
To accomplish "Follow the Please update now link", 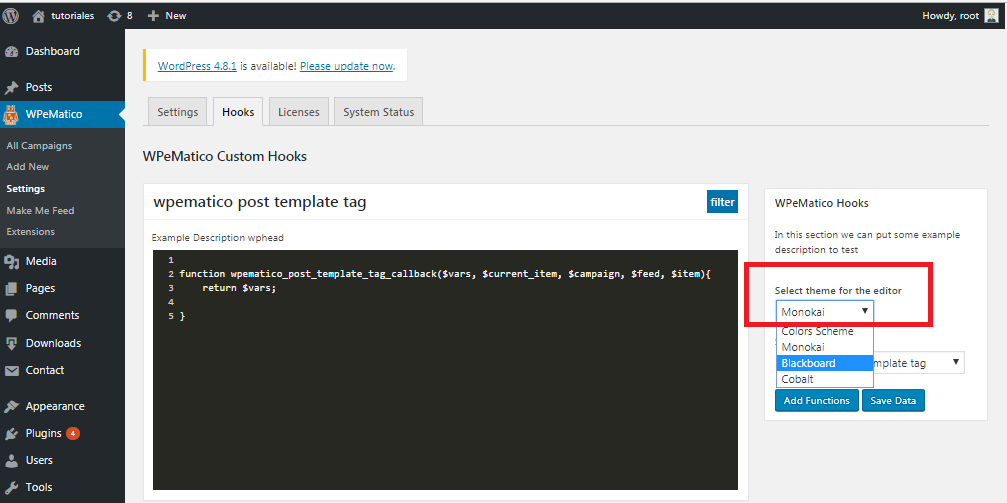I will tap(346, 66).
